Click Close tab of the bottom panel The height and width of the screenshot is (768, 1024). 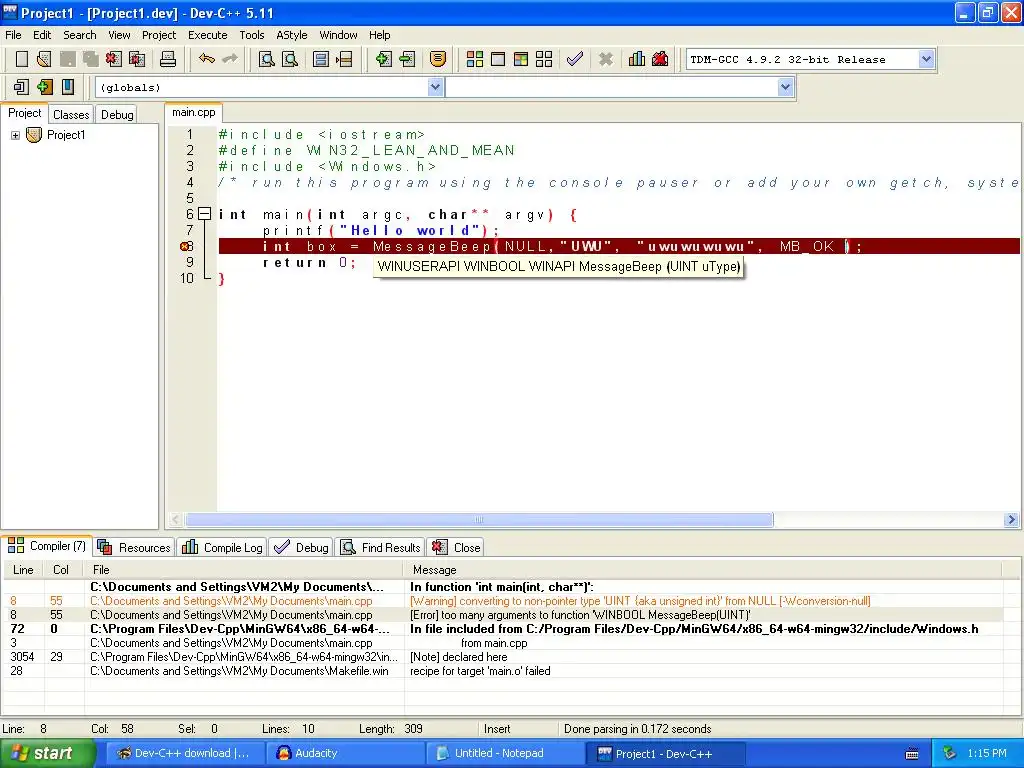[x=456, y=547]
